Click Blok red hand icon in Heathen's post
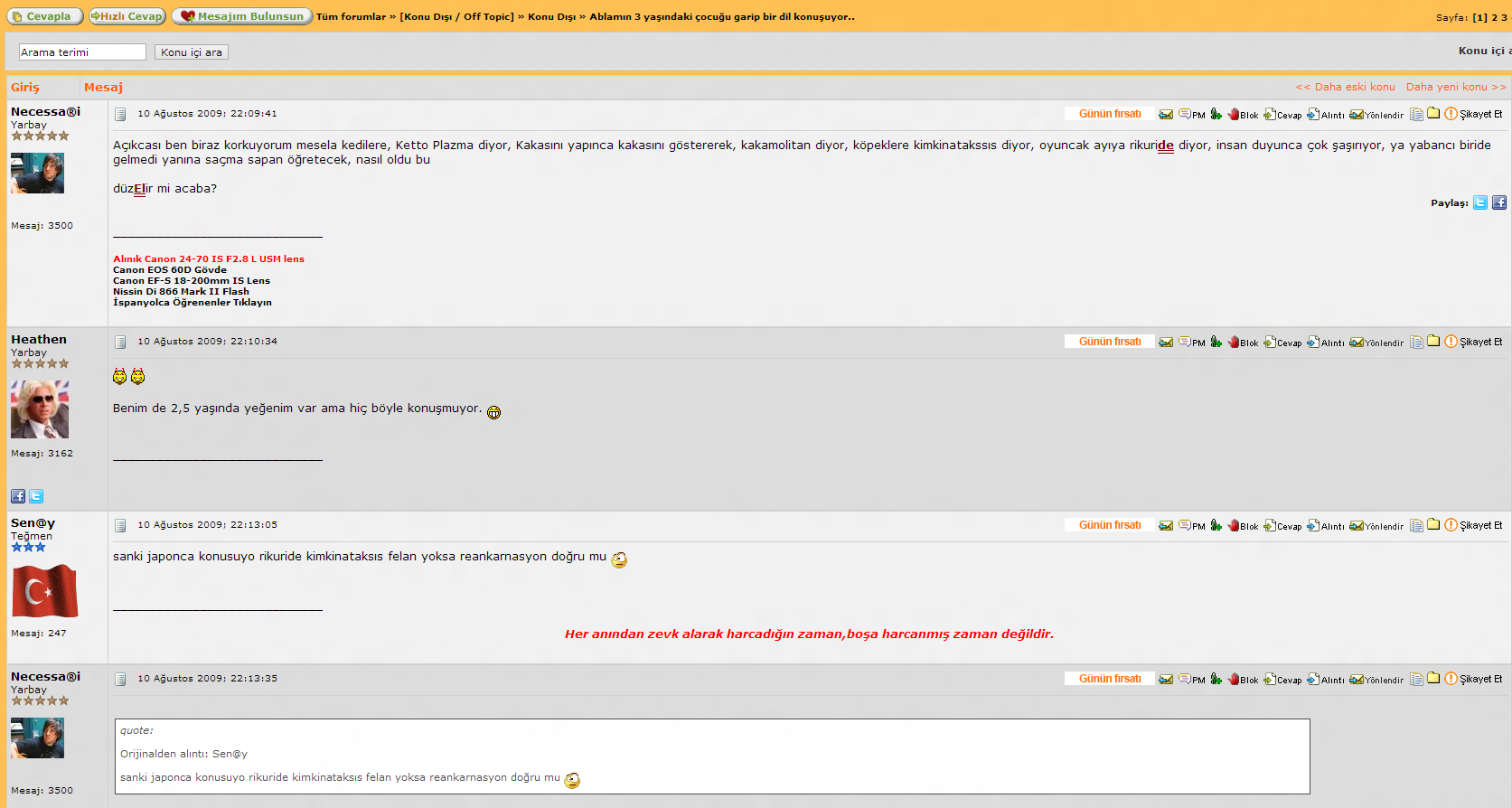The image size is (1512, 808). 1234,342
